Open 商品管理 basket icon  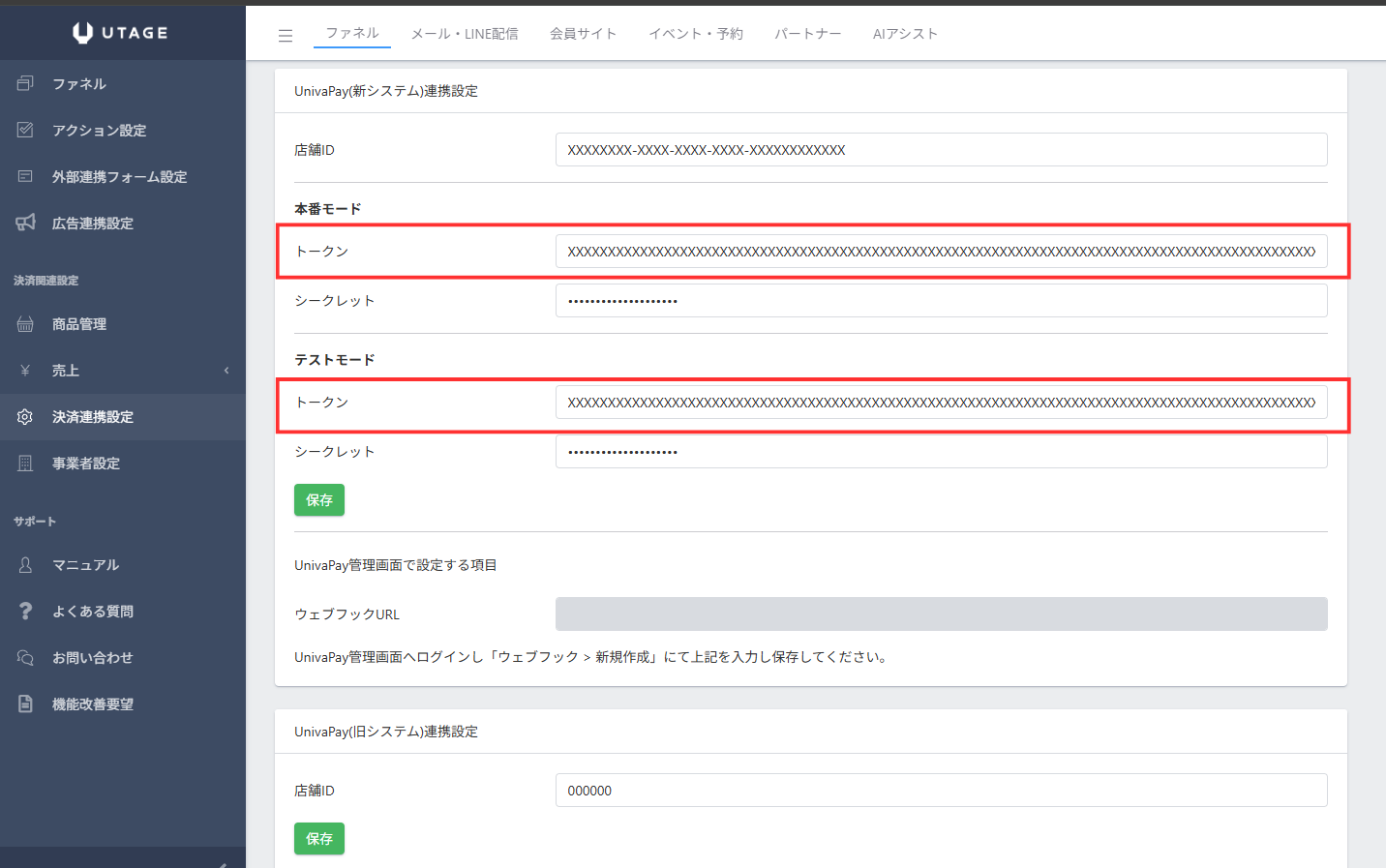25,324
